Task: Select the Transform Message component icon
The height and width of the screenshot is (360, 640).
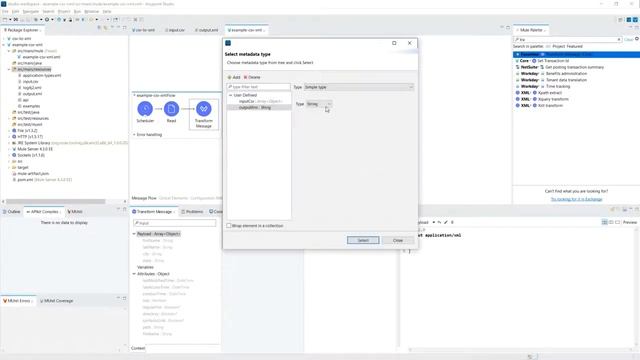Action: [204, 109]
